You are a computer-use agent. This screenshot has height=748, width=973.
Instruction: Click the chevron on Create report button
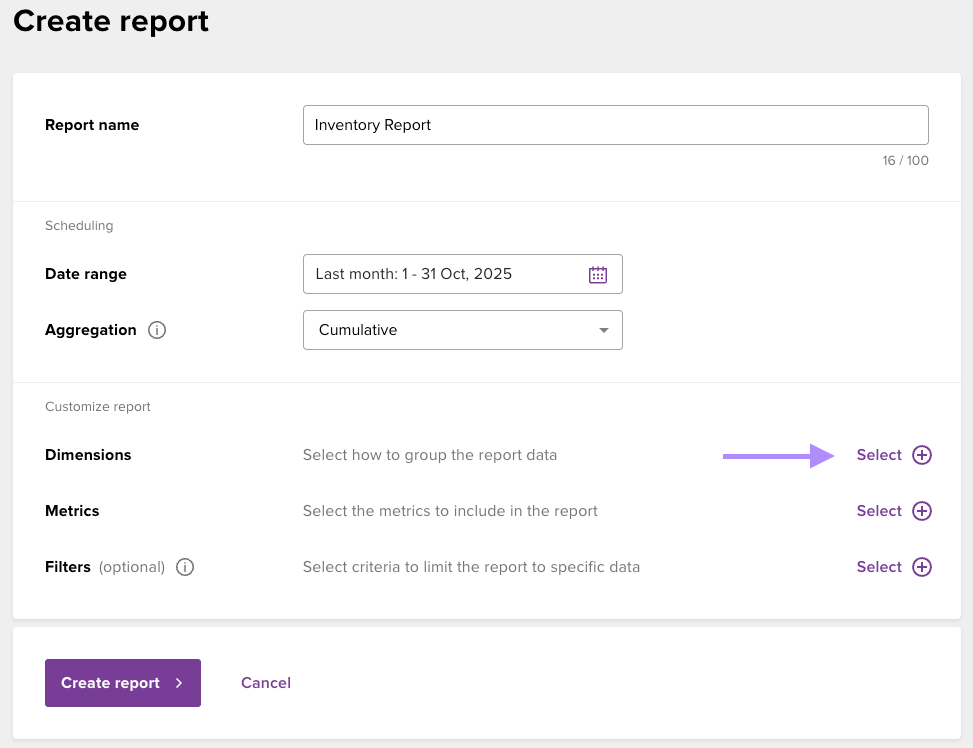pos(179,683)
